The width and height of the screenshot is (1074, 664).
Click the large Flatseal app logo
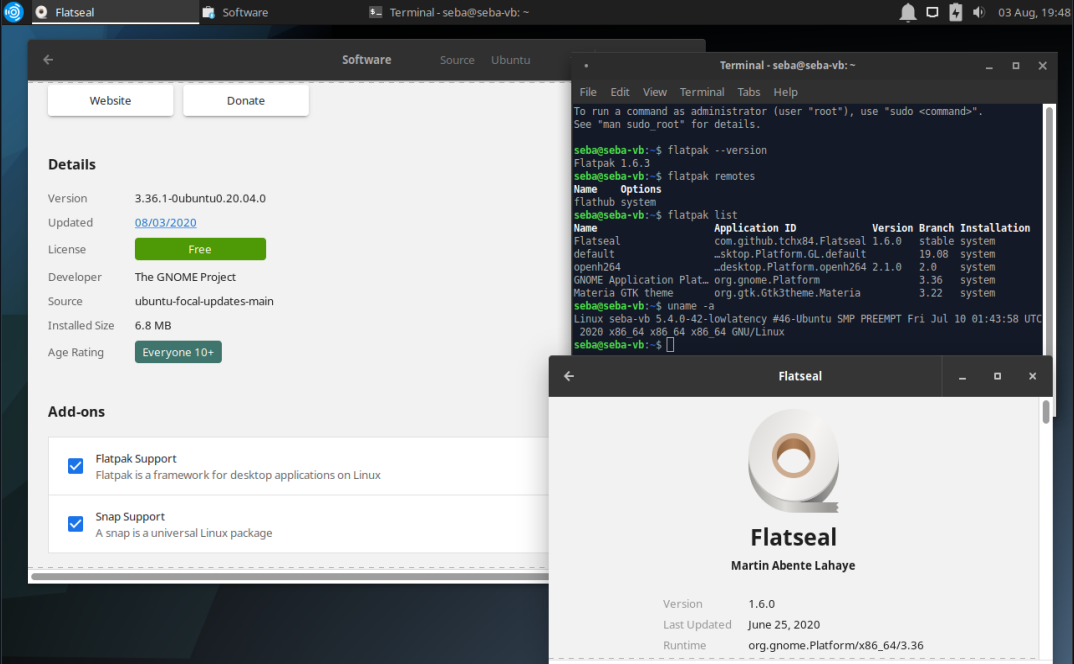click(x=793, y=460)
